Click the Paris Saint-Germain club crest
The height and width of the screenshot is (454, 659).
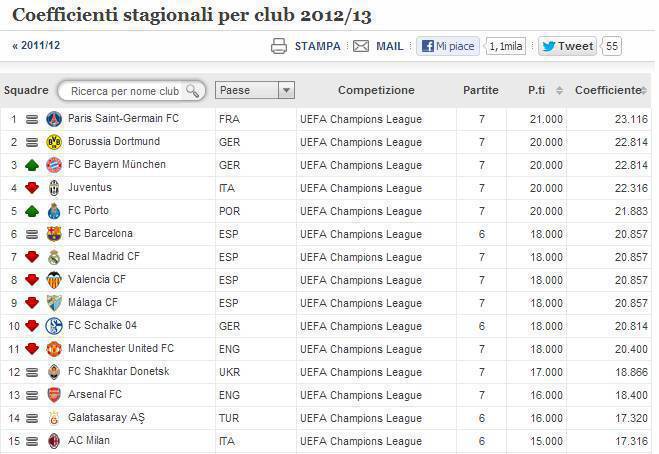point(54,119)
